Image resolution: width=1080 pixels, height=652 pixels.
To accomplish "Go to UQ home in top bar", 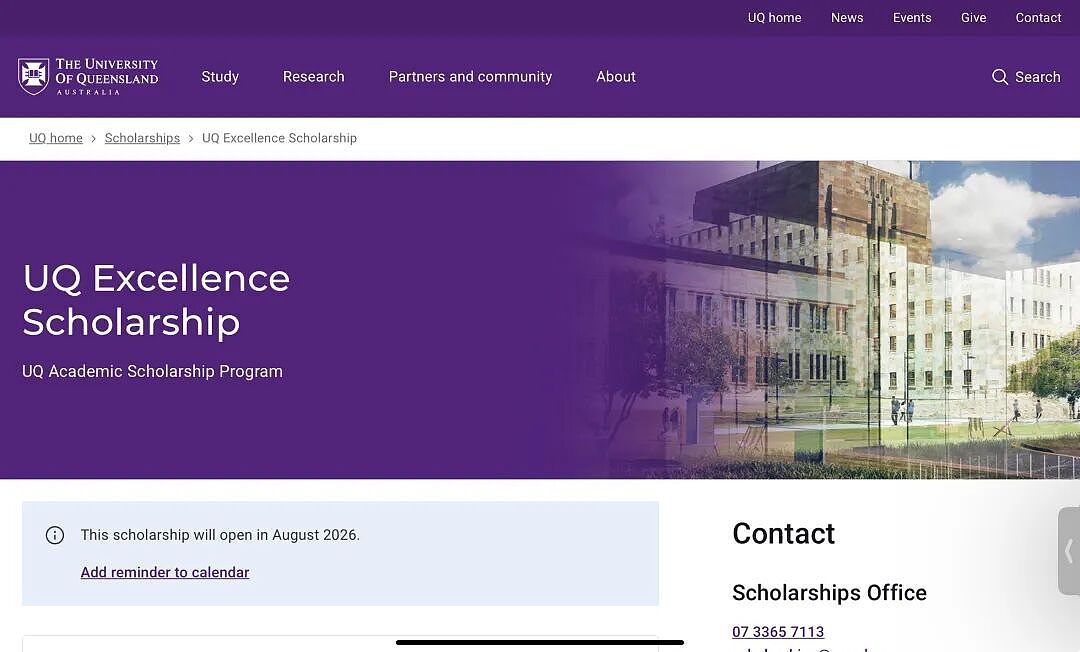I will pos(774,18).
